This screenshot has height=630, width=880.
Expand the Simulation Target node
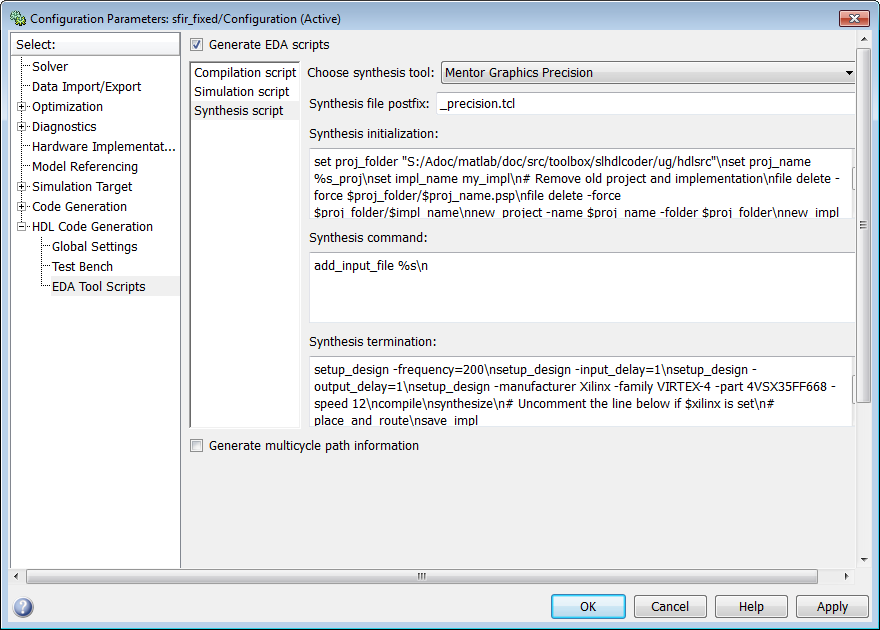21,187
